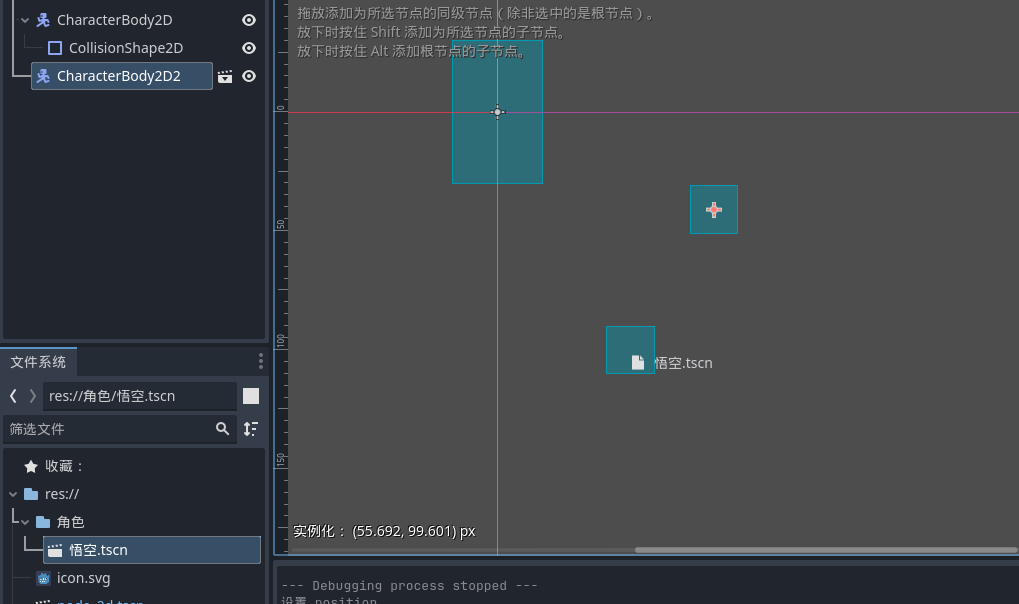Click the viewport horizontal scrollbar

coord(825,549)
